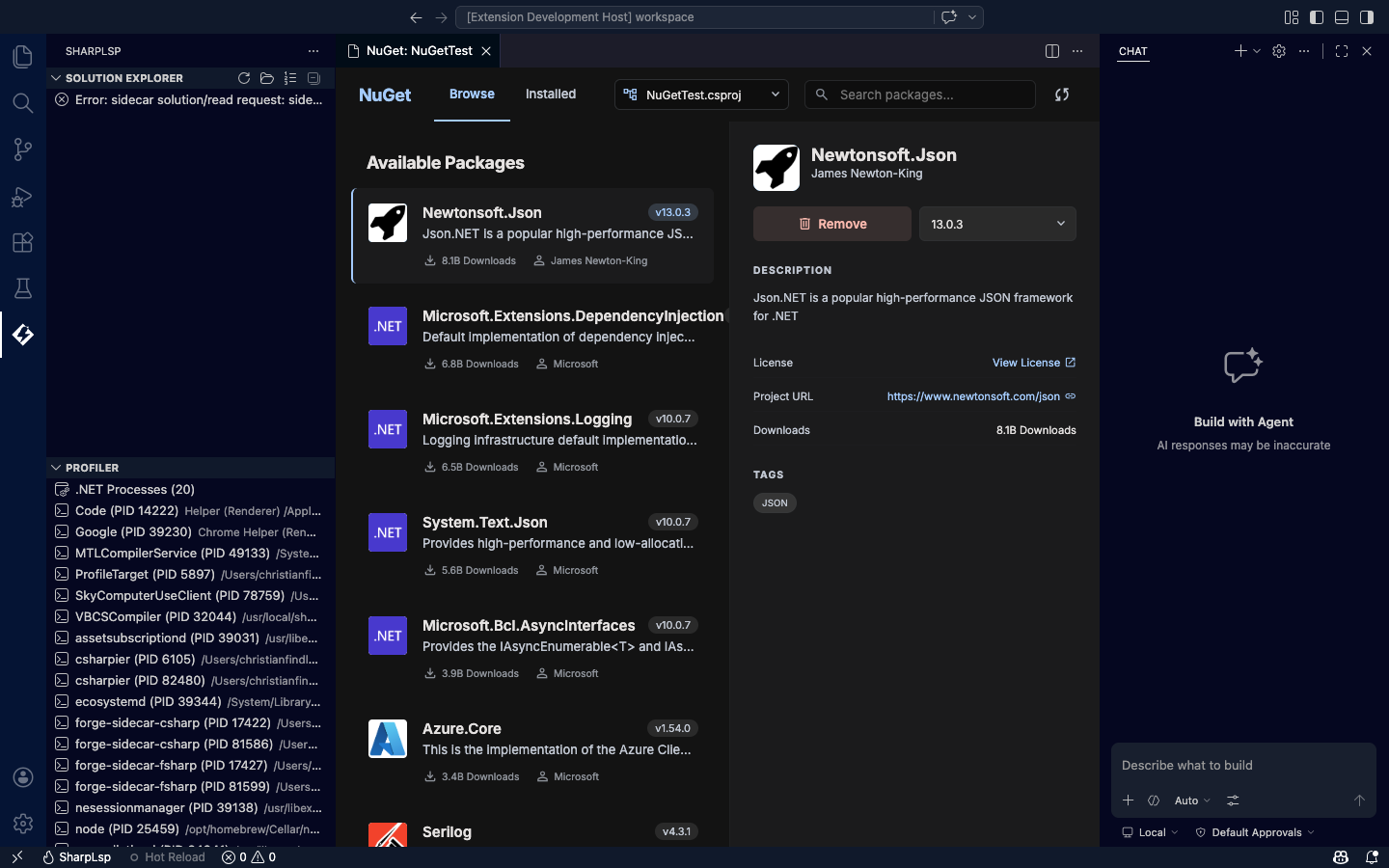
Task: Open the Search view in activity bar
Action: click(x=23, y=103)
